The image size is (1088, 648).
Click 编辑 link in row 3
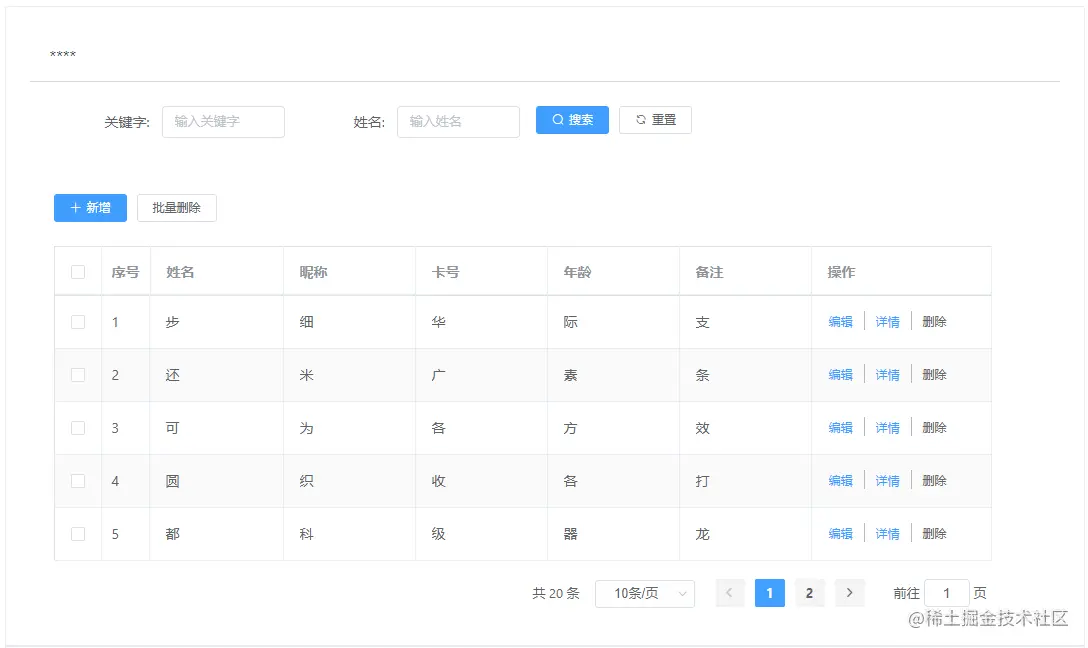(840, 427)
